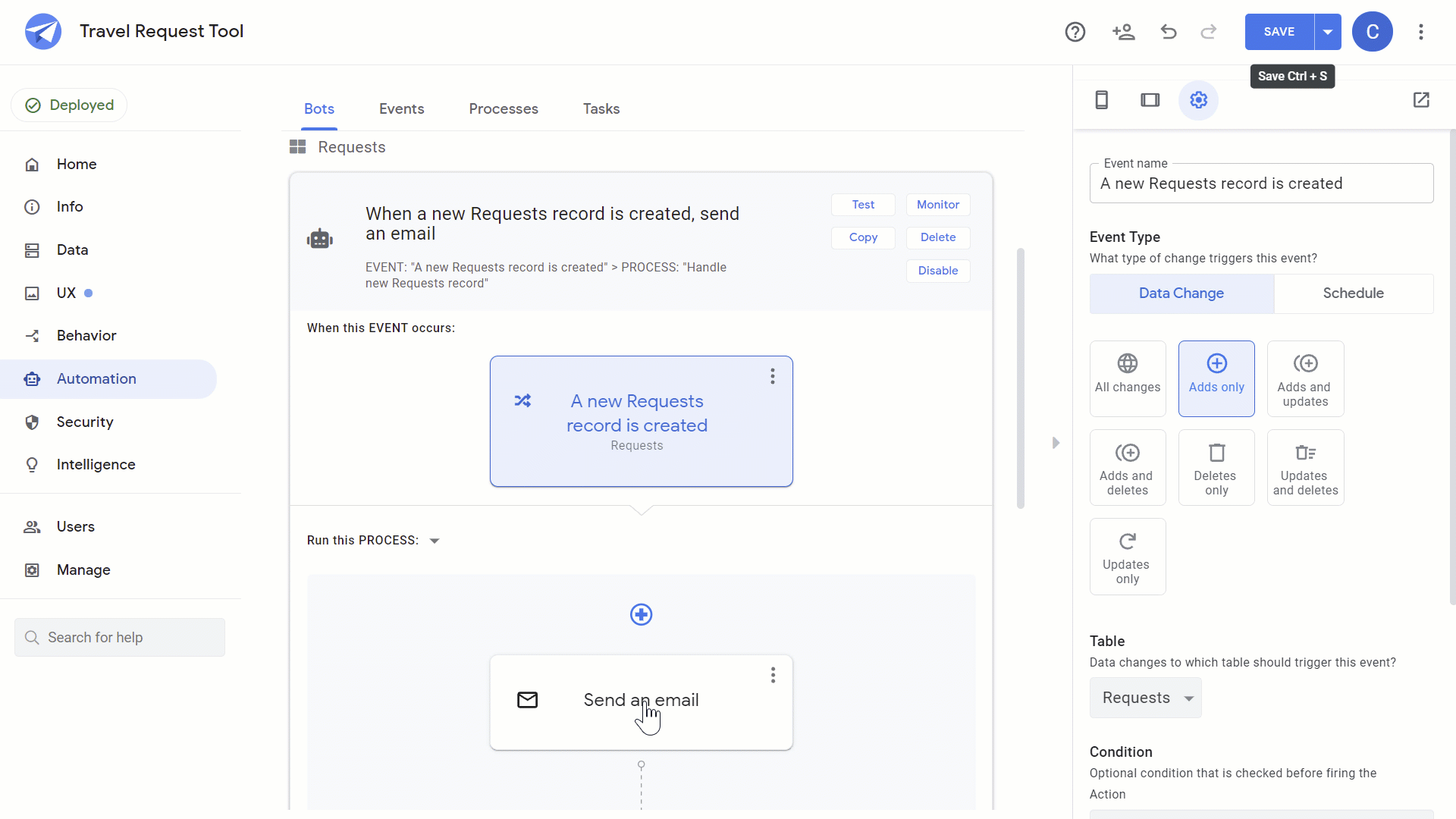Click the help question mark icon
The height and width of the screenshot is (819, 1456).
tap(1076, 32)
